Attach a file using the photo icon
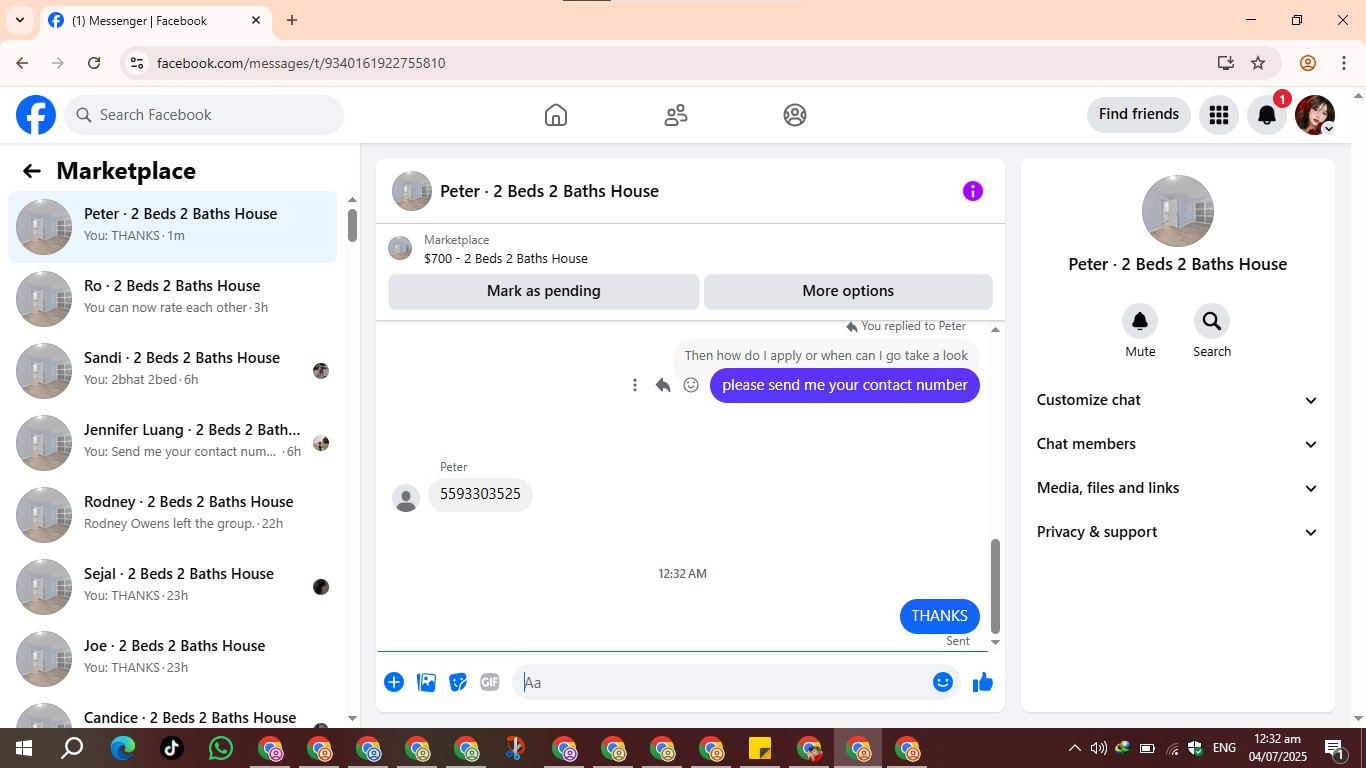Image resolution: width=1366 pixels, height=768 pixels. click(426, 682)
